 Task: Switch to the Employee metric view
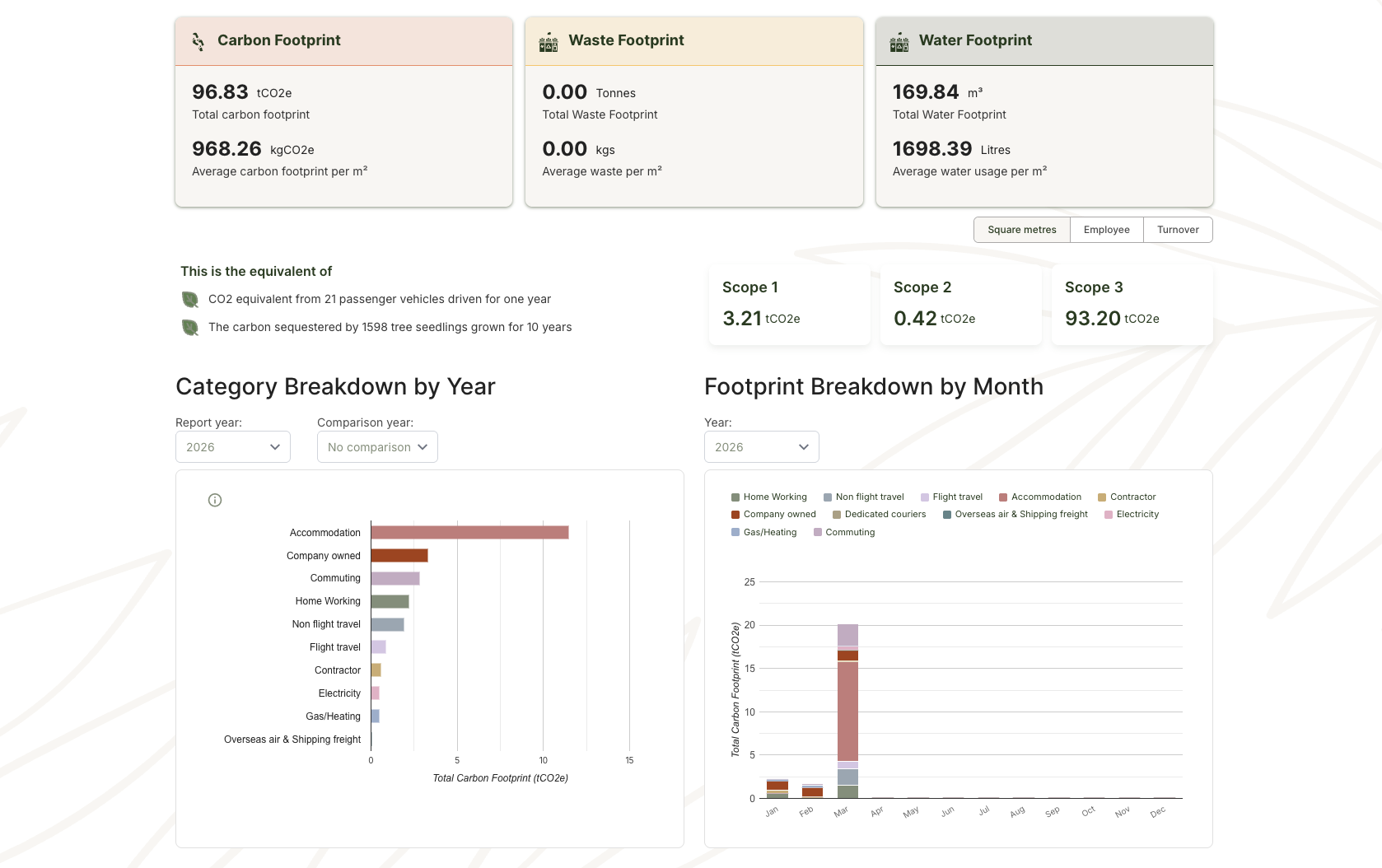(x=1106, y=230)
